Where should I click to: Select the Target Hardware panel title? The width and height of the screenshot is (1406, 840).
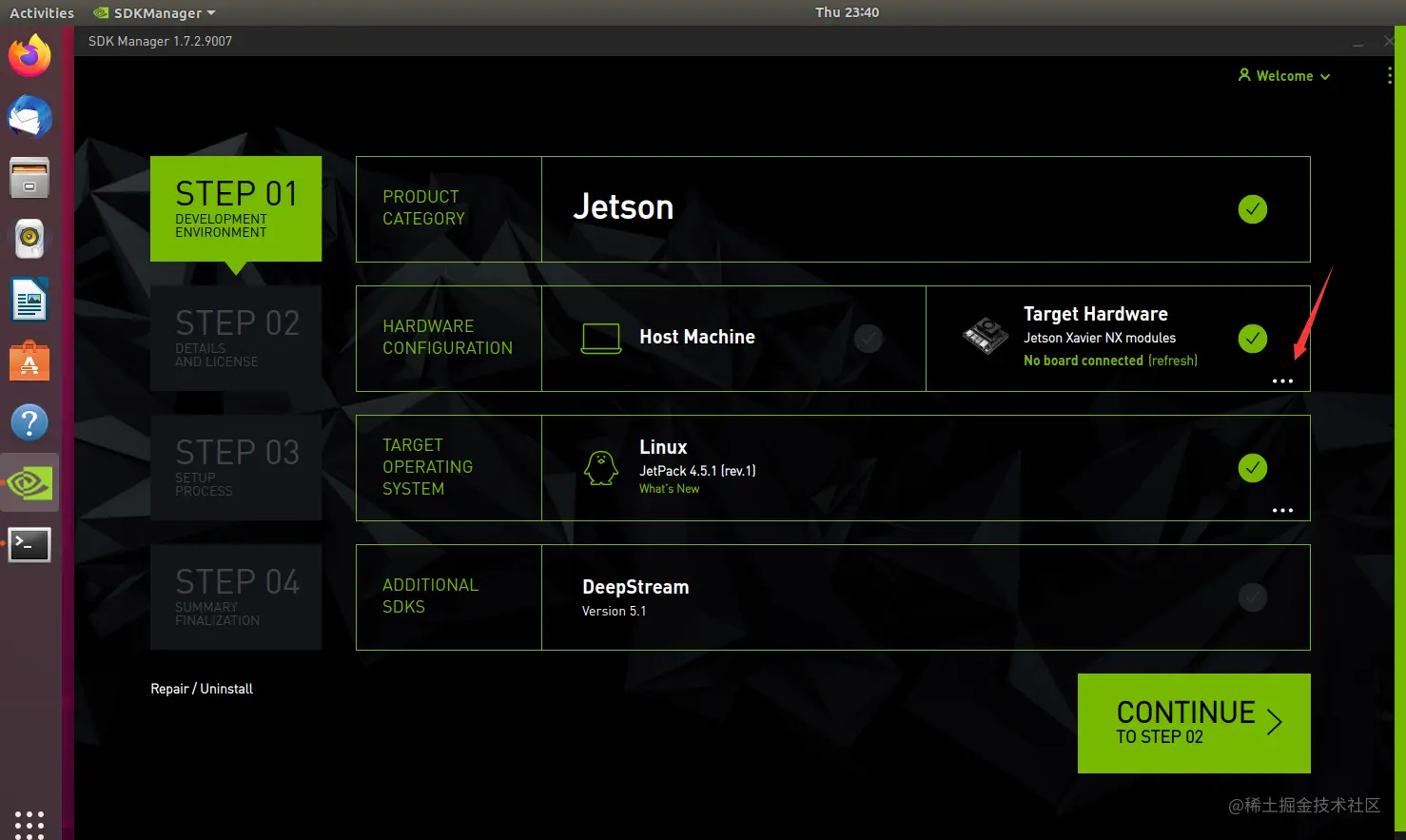1096,314
